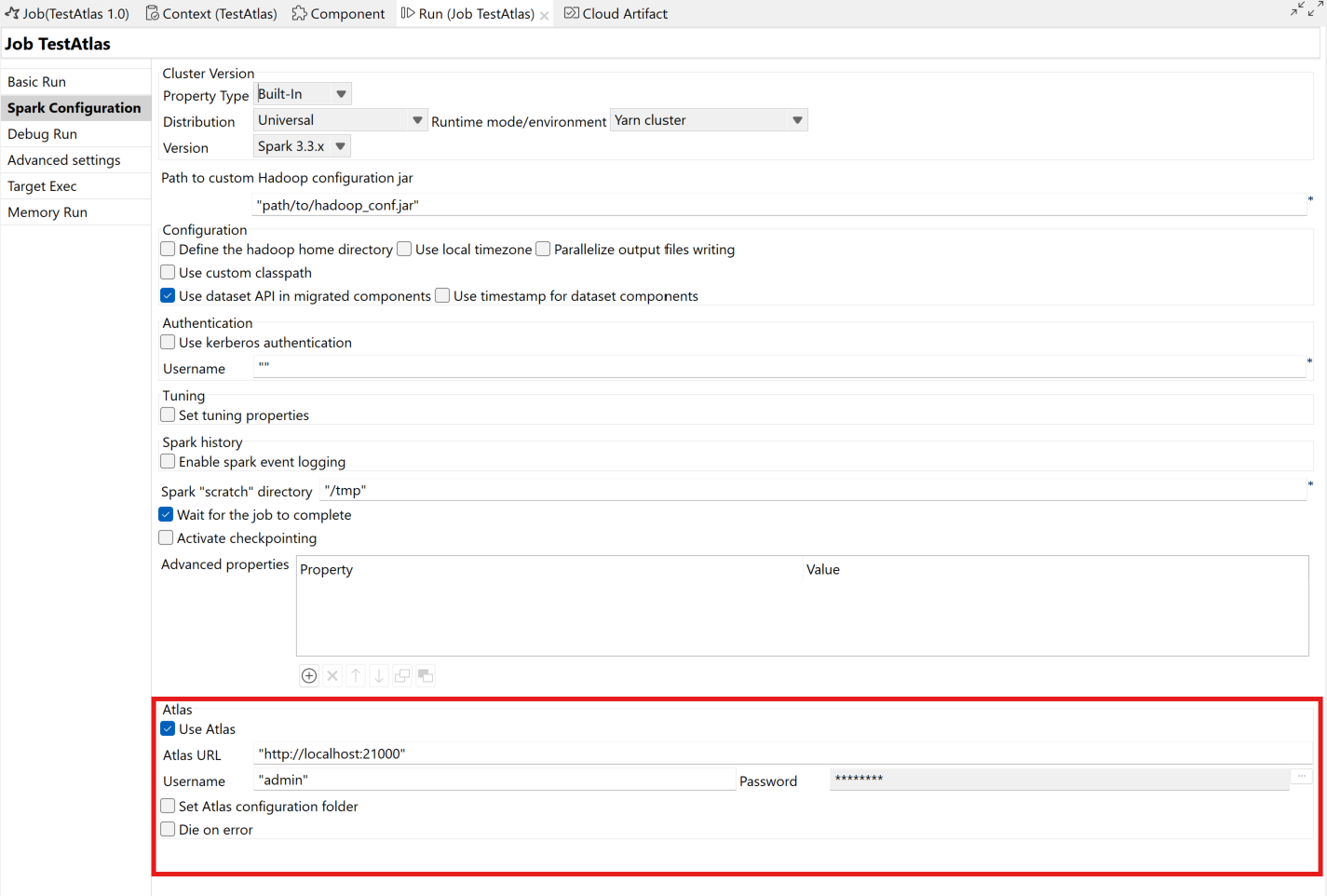Move advanced property down
Screen dimensions: 1327x896
point(378,675)
